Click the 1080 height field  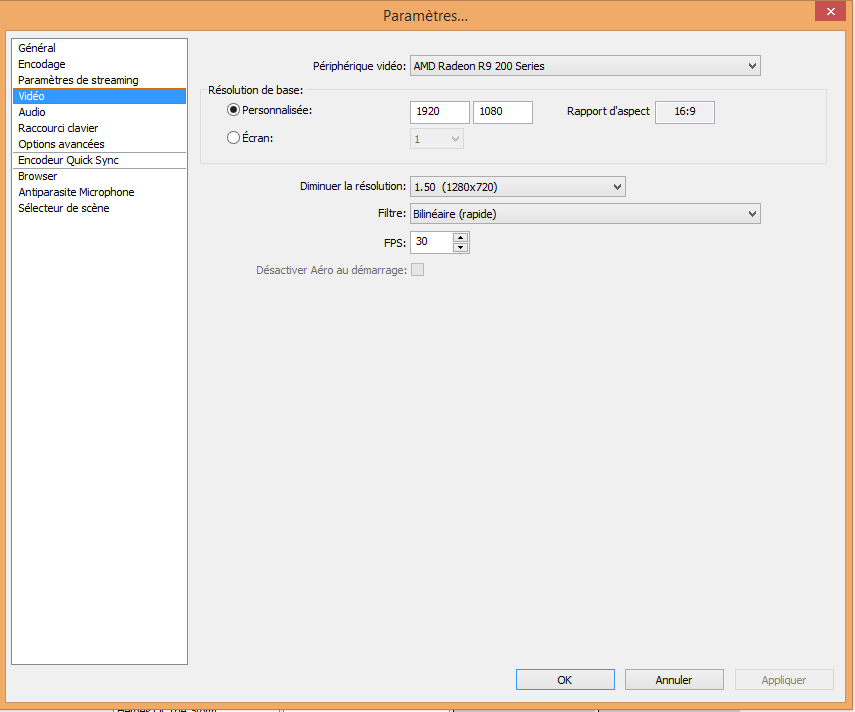[x=503, y=112]
